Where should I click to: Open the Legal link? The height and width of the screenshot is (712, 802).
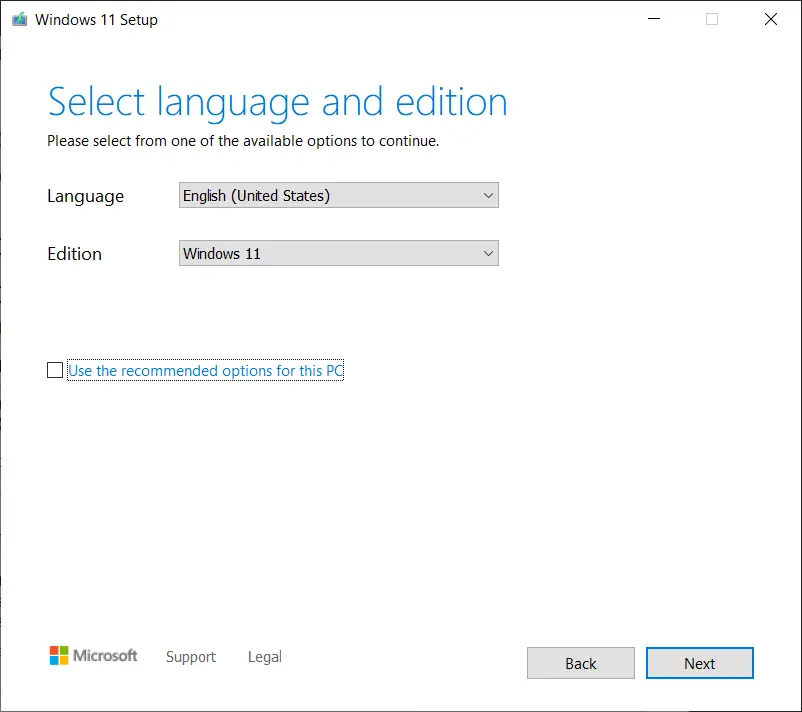(264, 656)
